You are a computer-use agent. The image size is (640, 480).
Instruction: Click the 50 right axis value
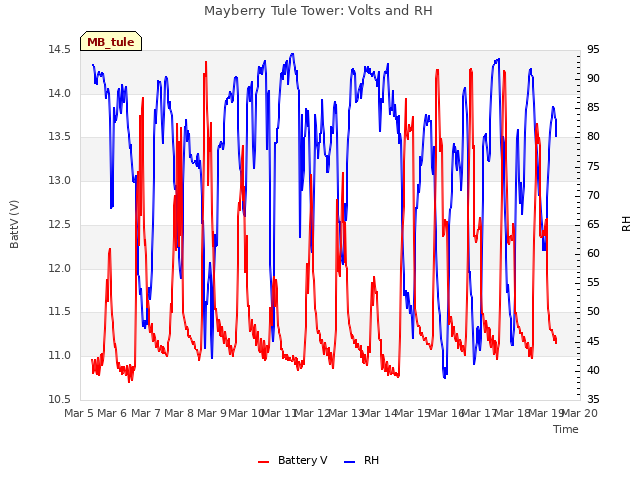[x=593, y=312]
